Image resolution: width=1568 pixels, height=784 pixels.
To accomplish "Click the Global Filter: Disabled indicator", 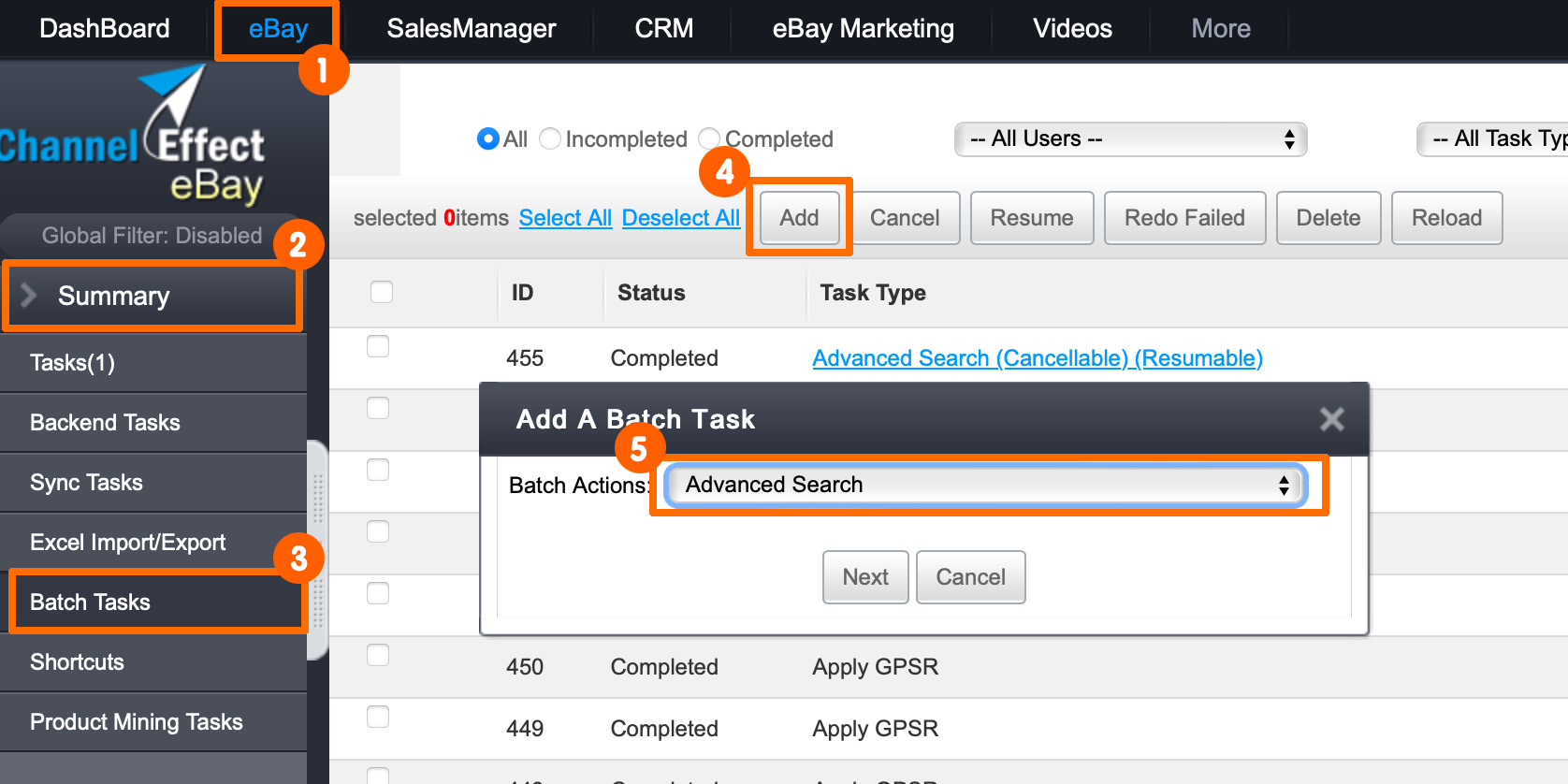I will click(x=152, y=235).
